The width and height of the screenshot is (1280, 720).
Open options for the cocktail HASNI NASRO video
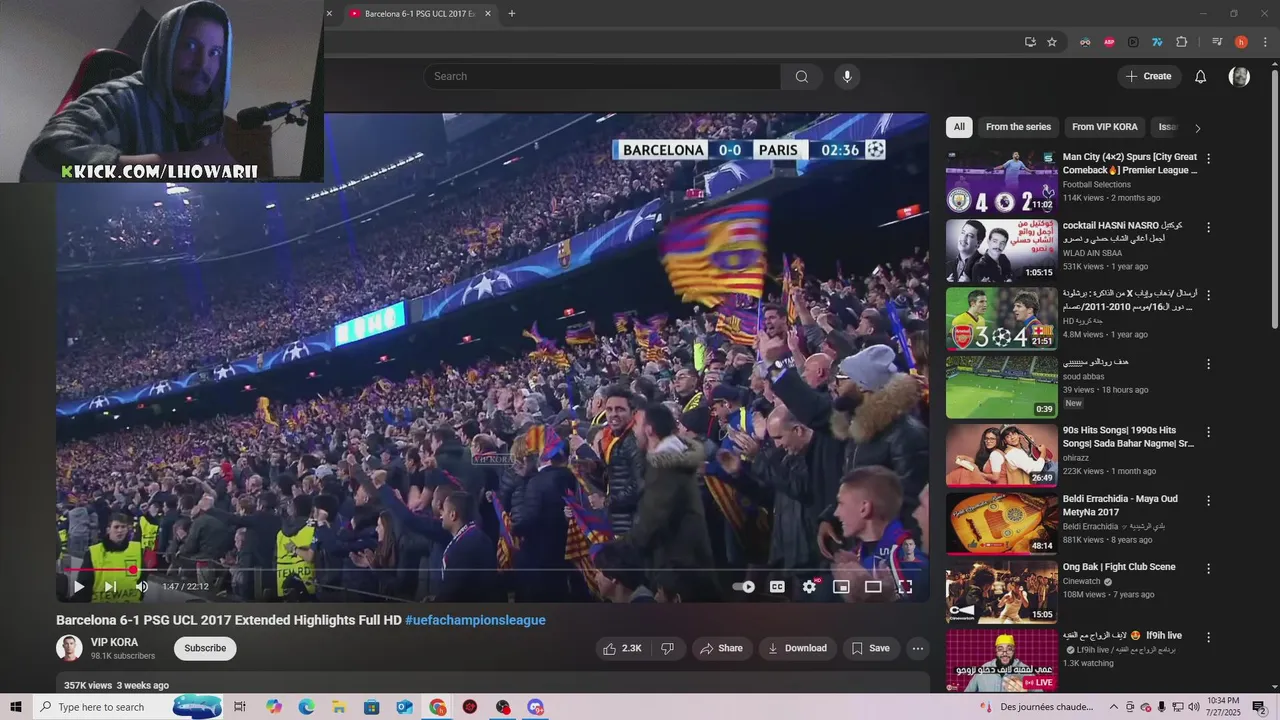1208,227
